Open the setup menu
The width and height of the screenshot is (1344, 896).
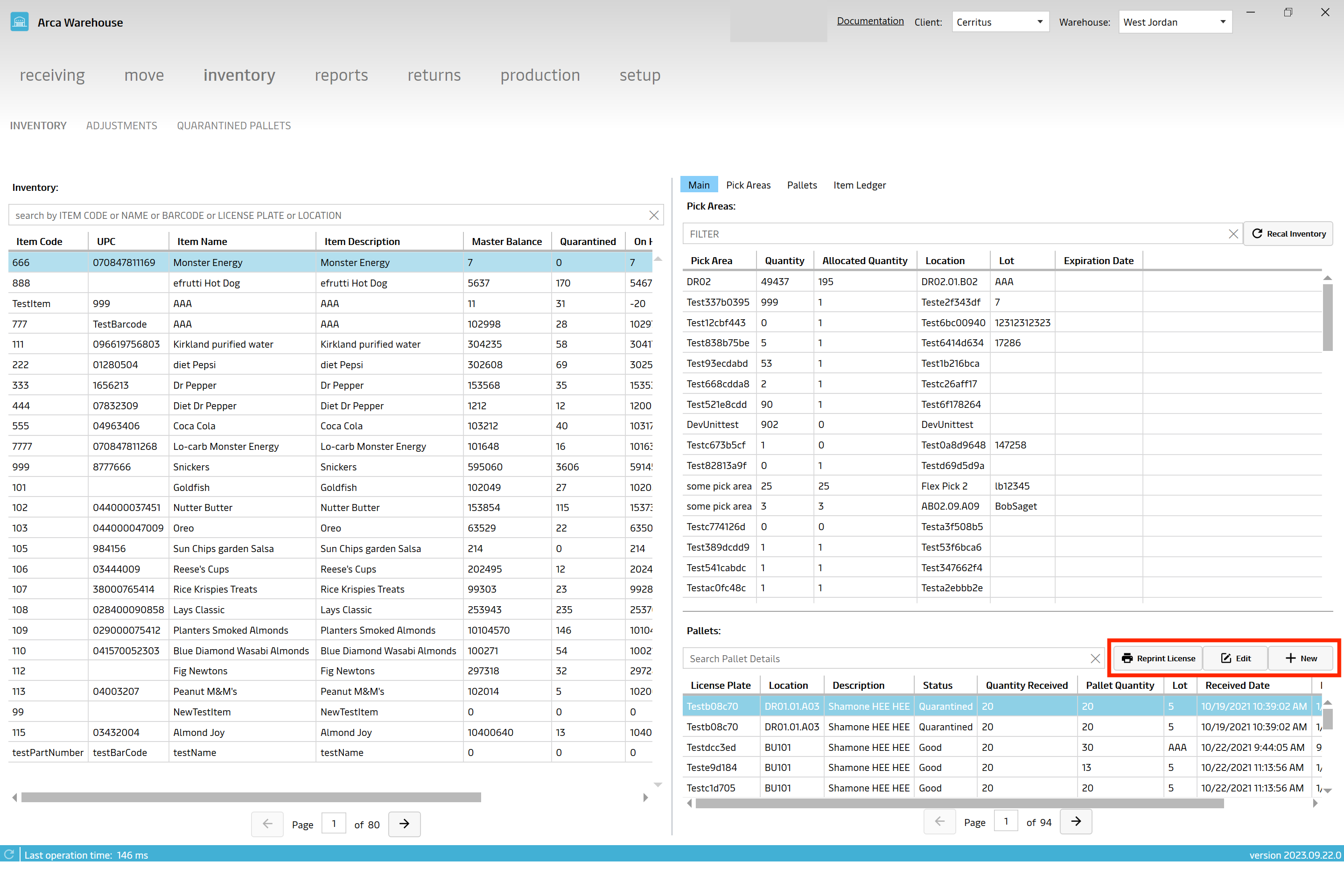coord(640,75)
